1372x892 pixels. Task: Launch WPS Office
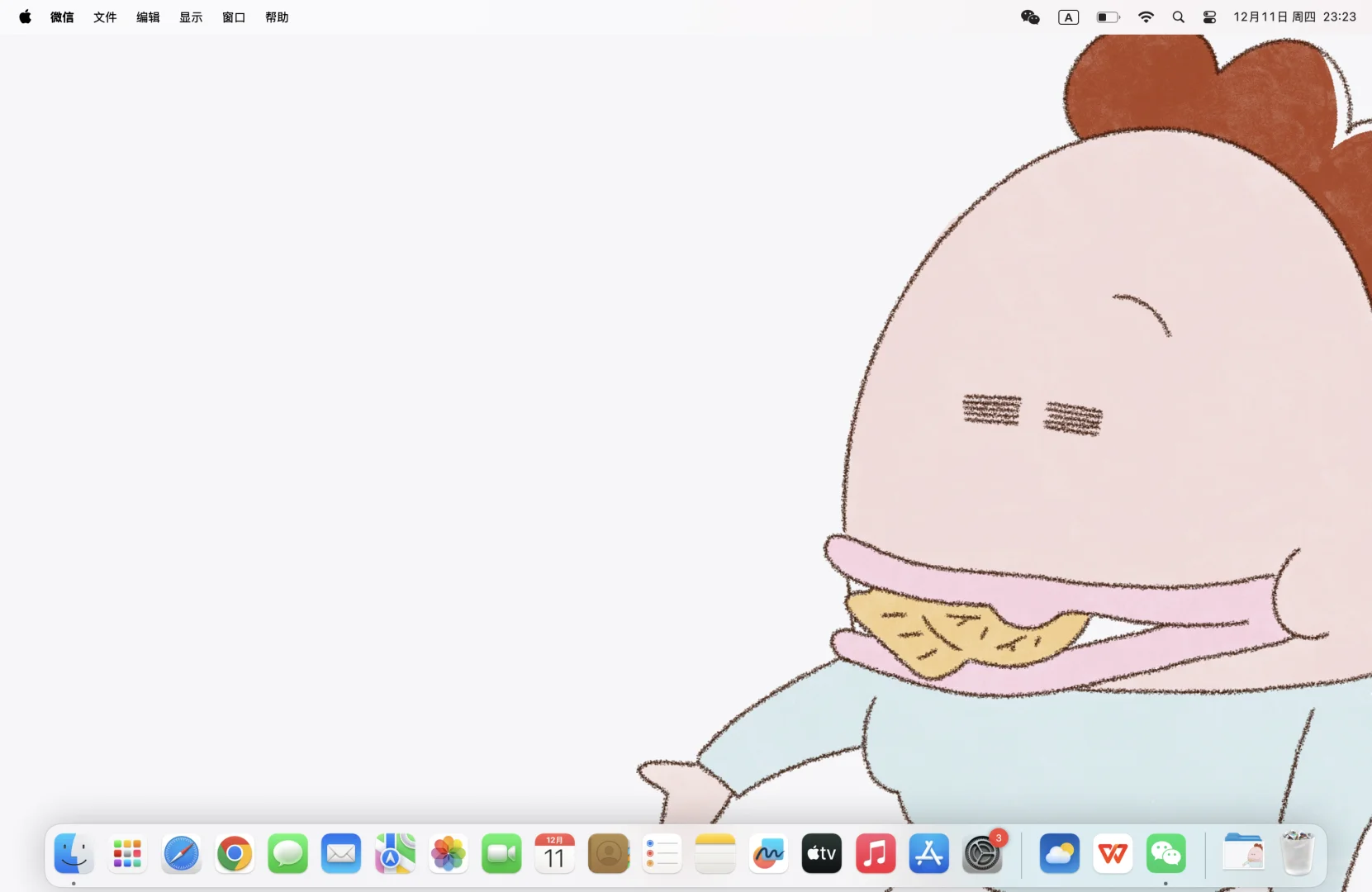pos(1111,854)
